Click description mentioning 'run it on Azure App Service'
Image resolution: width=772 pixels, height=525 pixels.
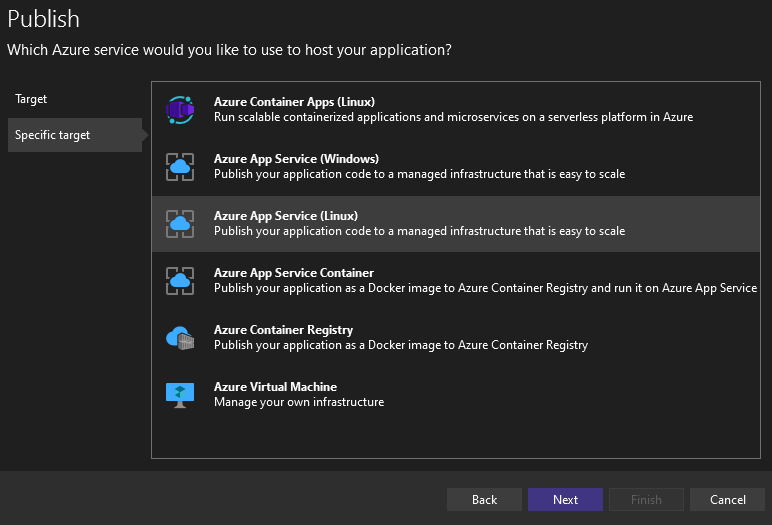tap(485, 288)
